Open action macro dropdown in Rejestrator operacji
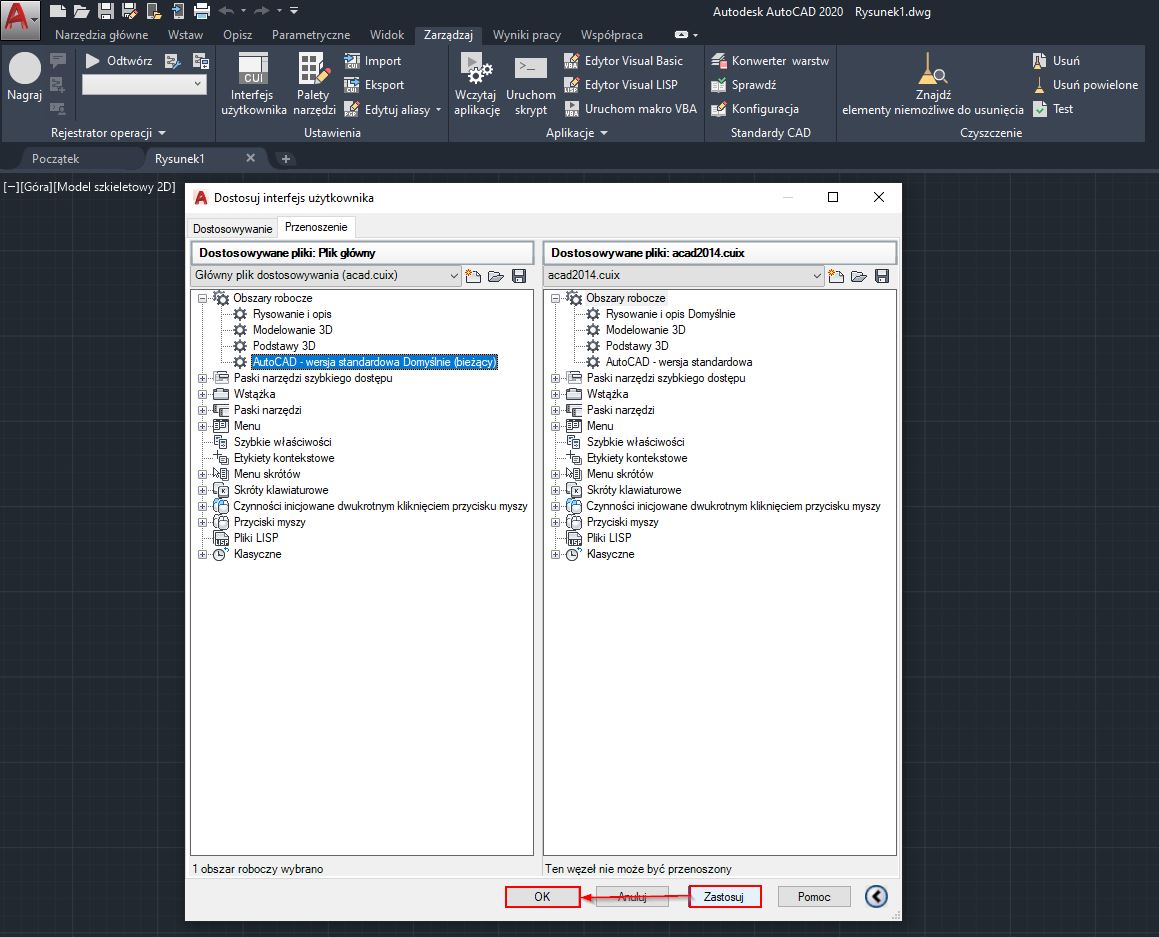 [143, 84]
